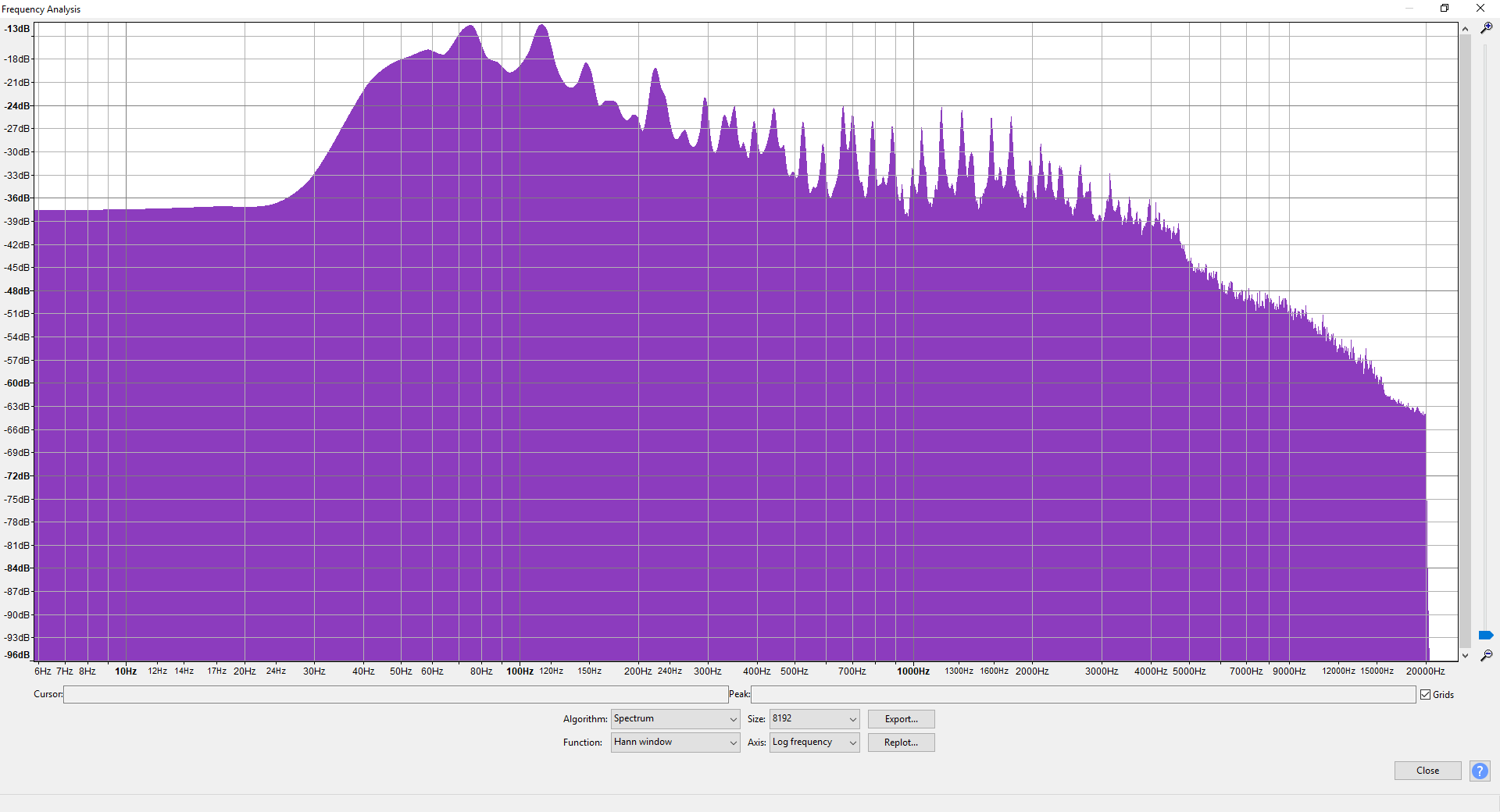This screenshot has width=1500, height=812.
Task: Click the Export... button
Action: (901, 719)
